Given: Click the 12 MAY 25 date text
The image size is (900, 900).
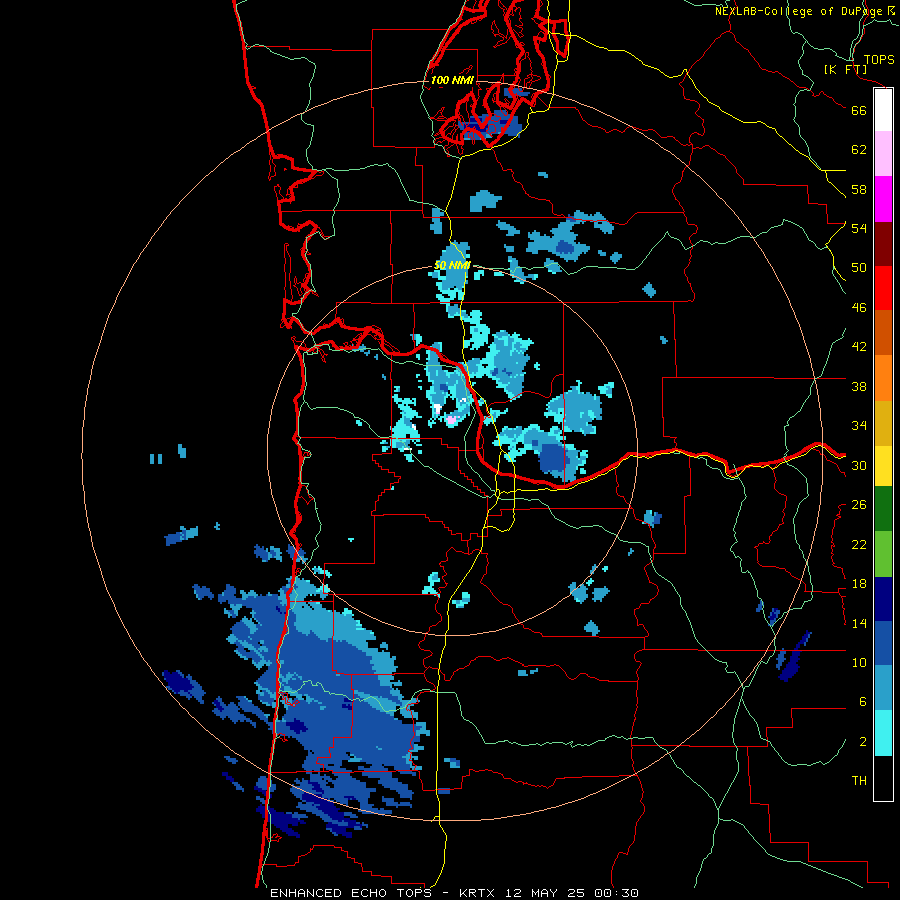Looking at the screenshot, I should point(545,893).
